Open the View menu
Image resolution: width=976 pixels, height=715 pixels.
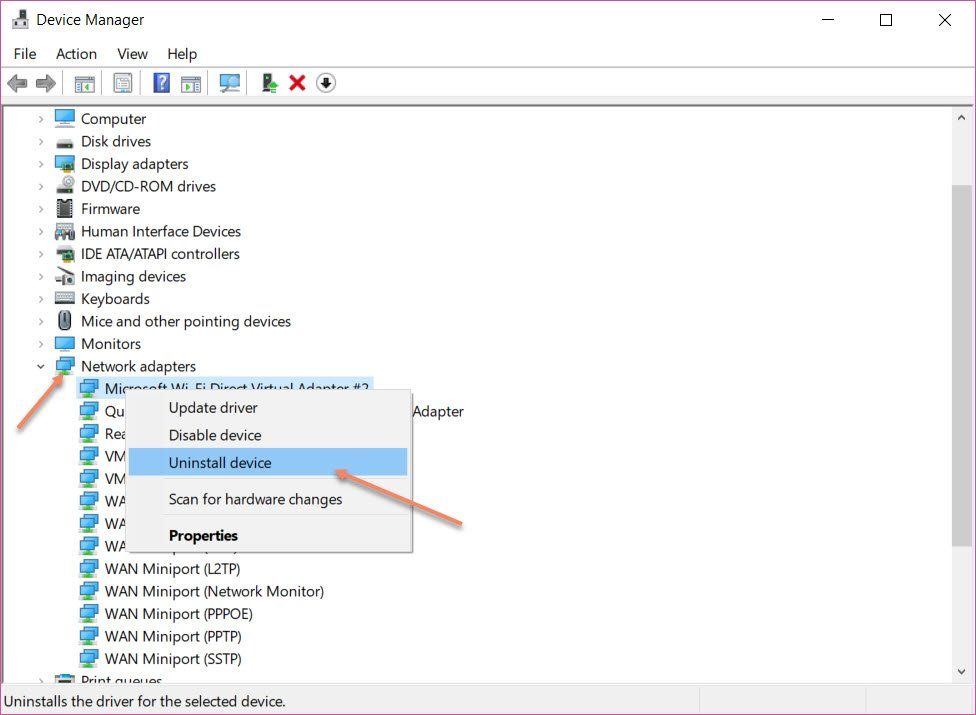(132, 54)
